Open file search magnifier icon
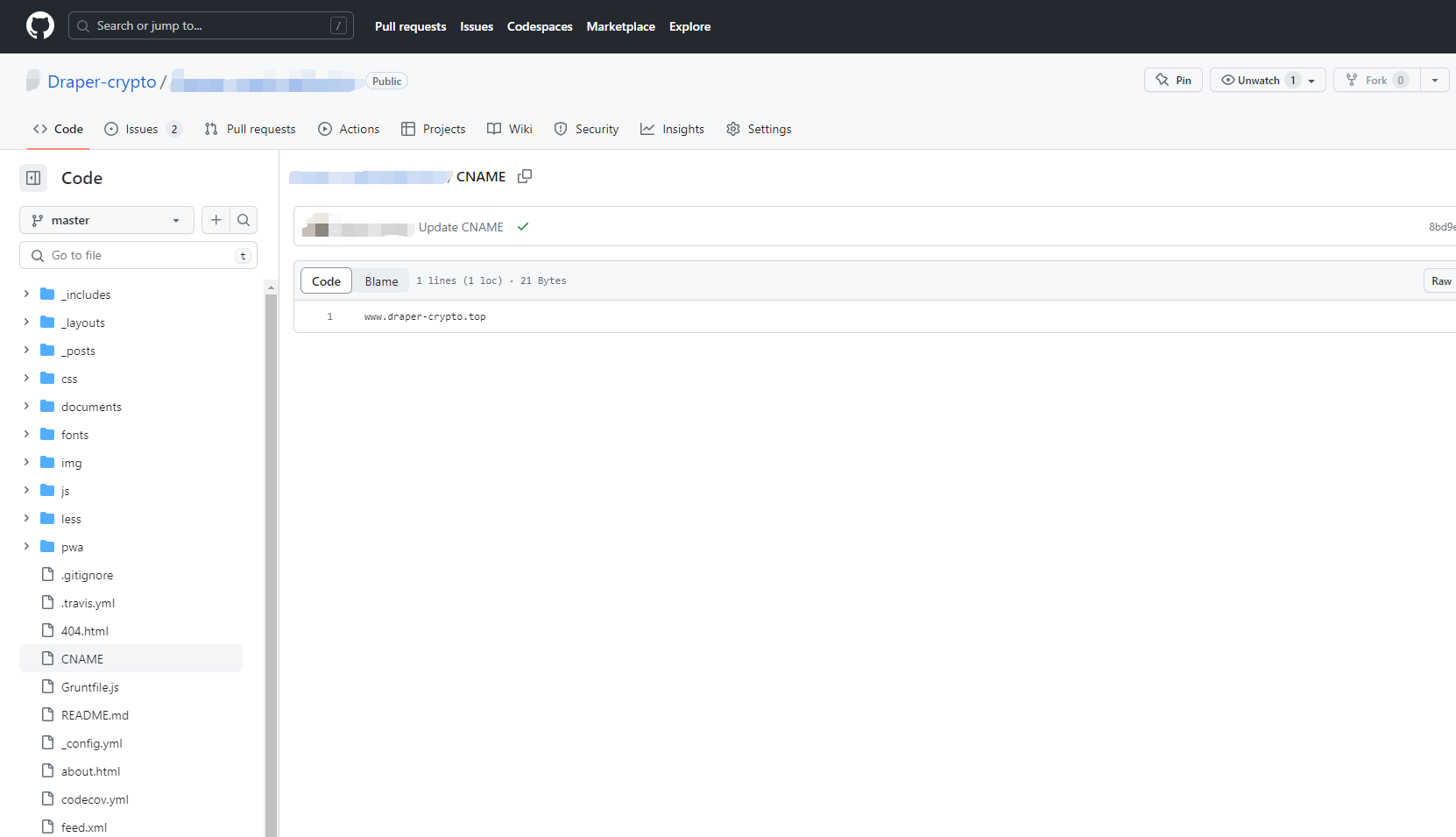 point(244,220)
